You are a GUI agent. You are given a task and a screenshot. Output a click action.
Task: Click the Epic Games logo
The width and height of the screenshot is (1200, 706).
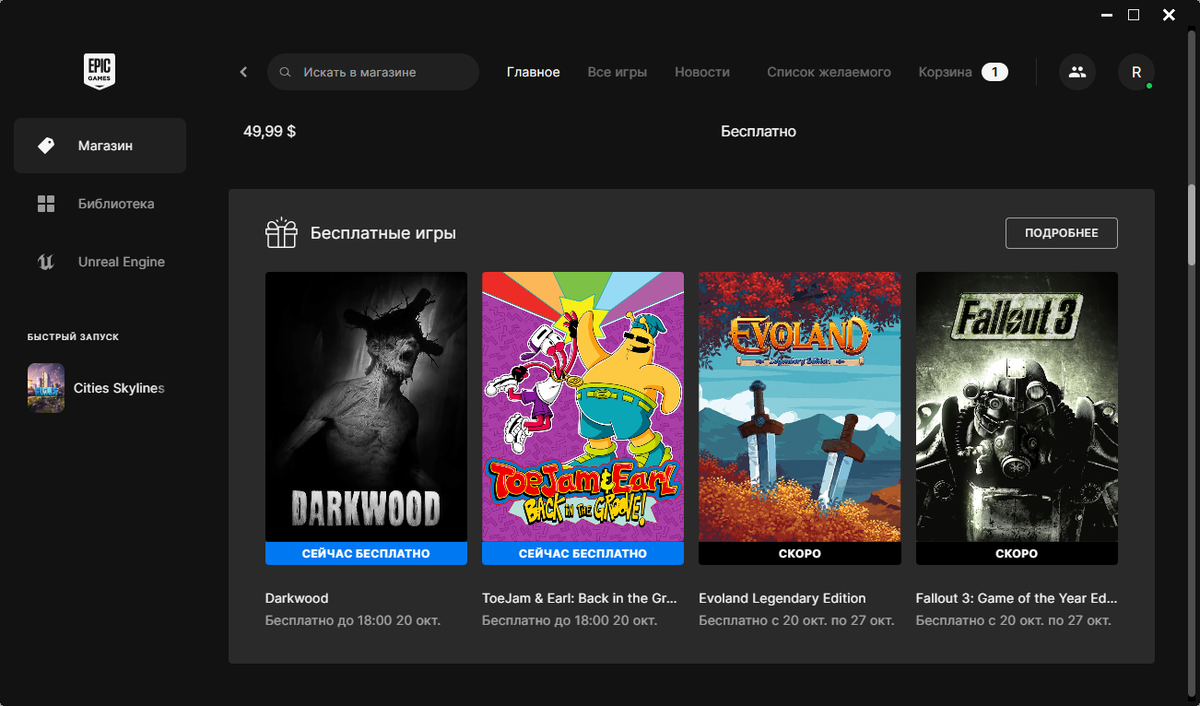[x=100, y=72]
